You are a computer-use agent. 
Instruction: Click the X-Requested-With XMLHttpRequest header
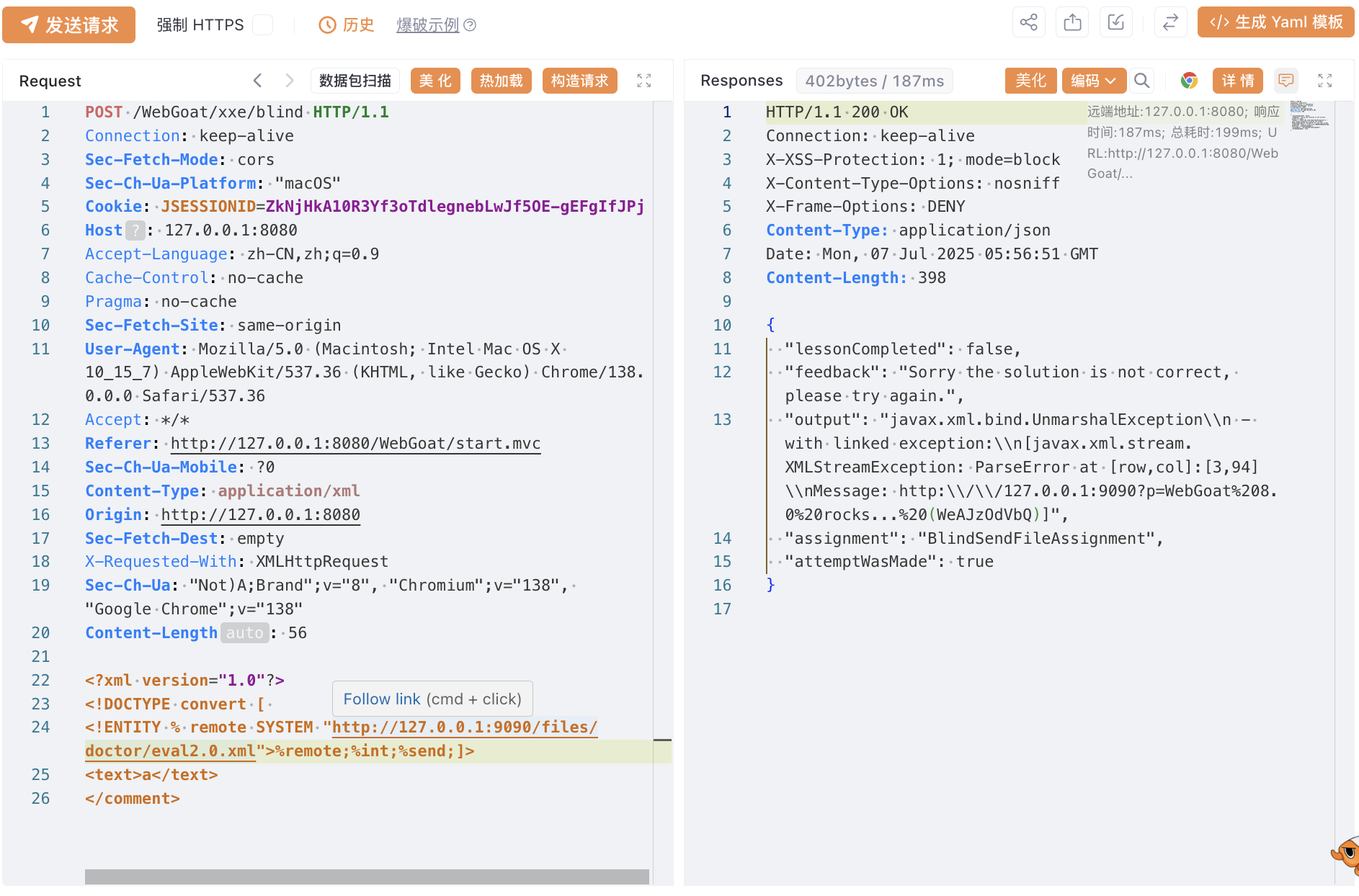tap(236, 562)
